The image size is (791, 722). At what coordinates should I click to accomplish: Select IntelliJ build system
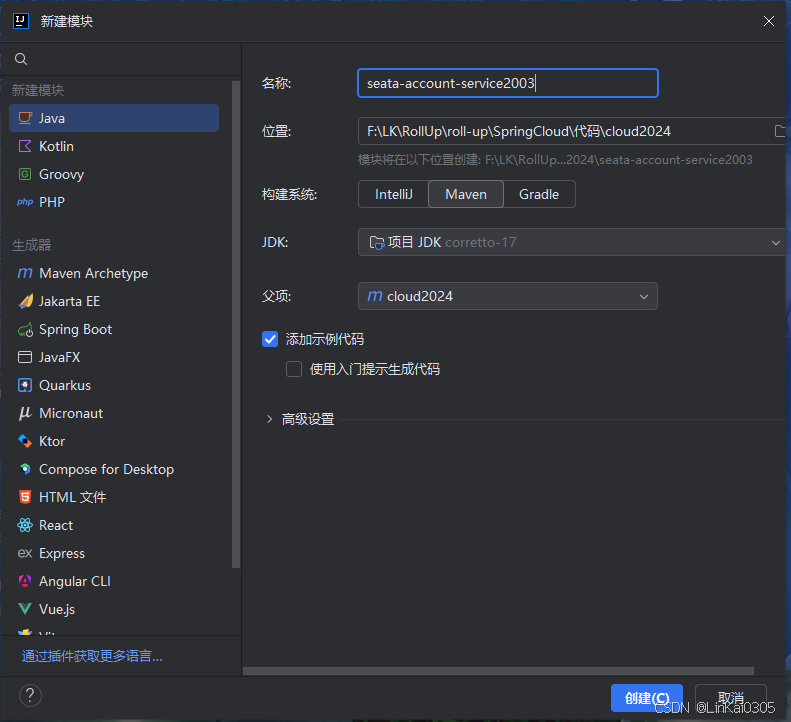tap(393, 194)
